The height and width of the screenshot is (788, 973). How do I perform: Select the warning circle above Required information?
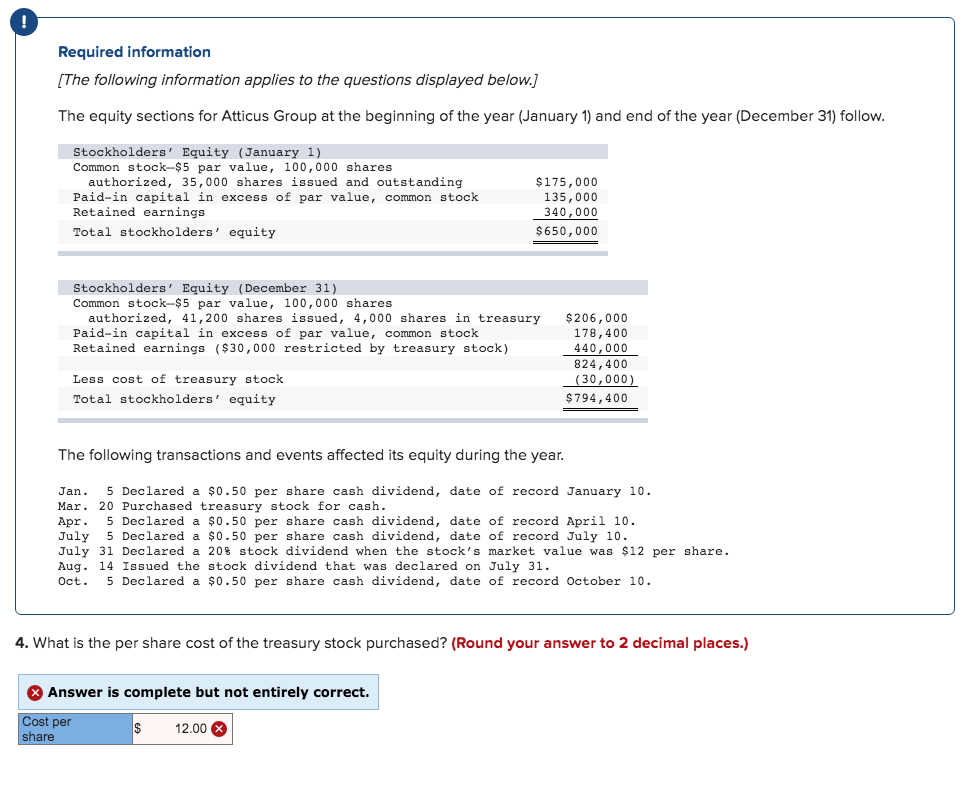point(23,21)
